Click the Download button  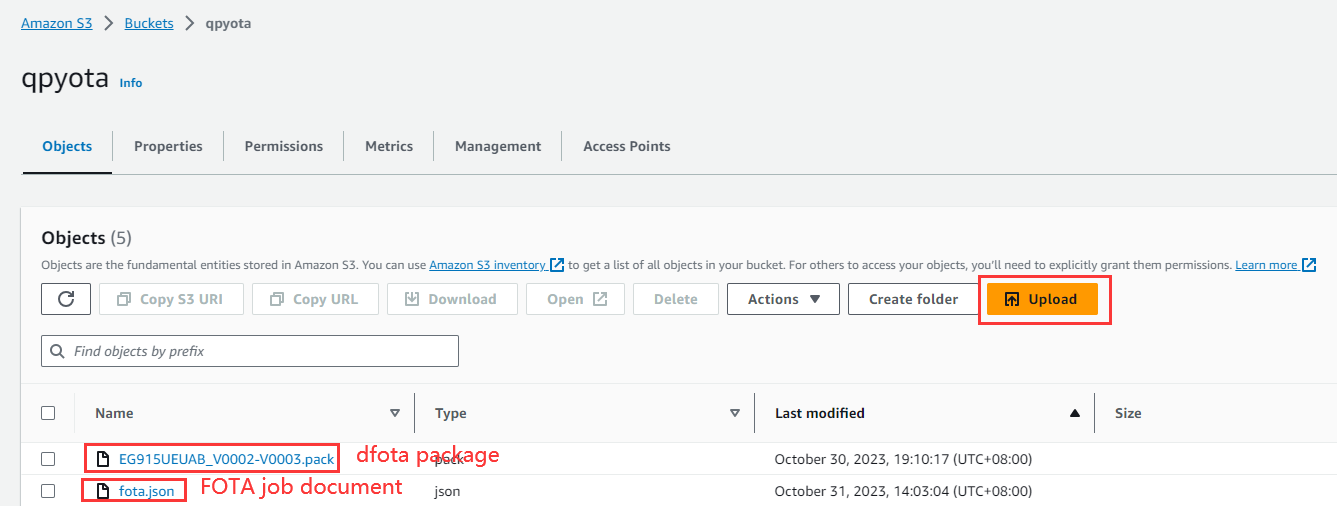tap(451, 299)
